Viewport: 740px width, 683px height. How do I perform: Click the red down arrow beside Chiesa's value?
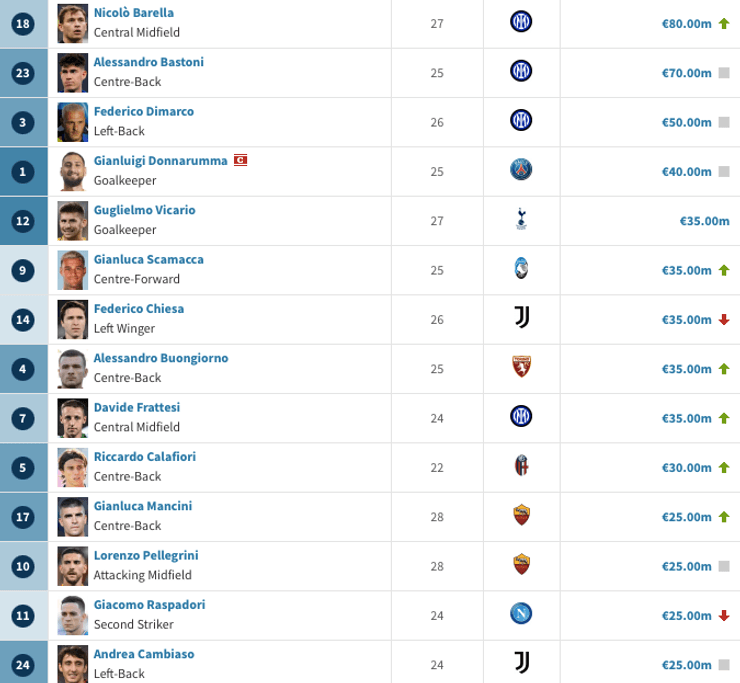coord(724,320)
